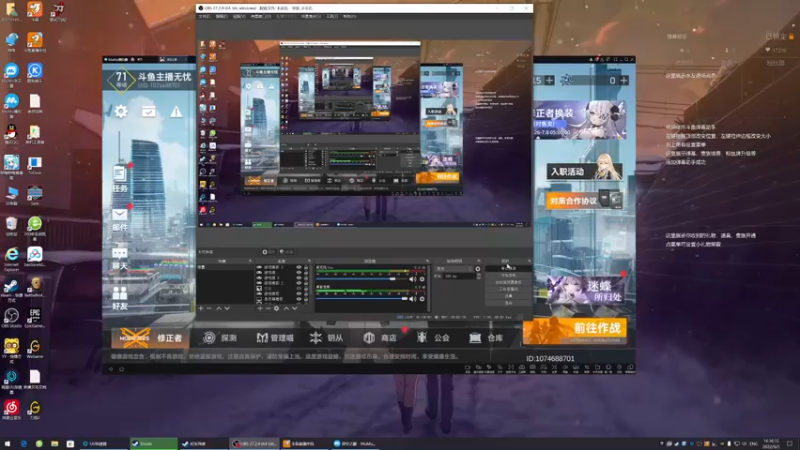Open the 好友 friends icon
The image size is (800, 450).
[120, 298]
